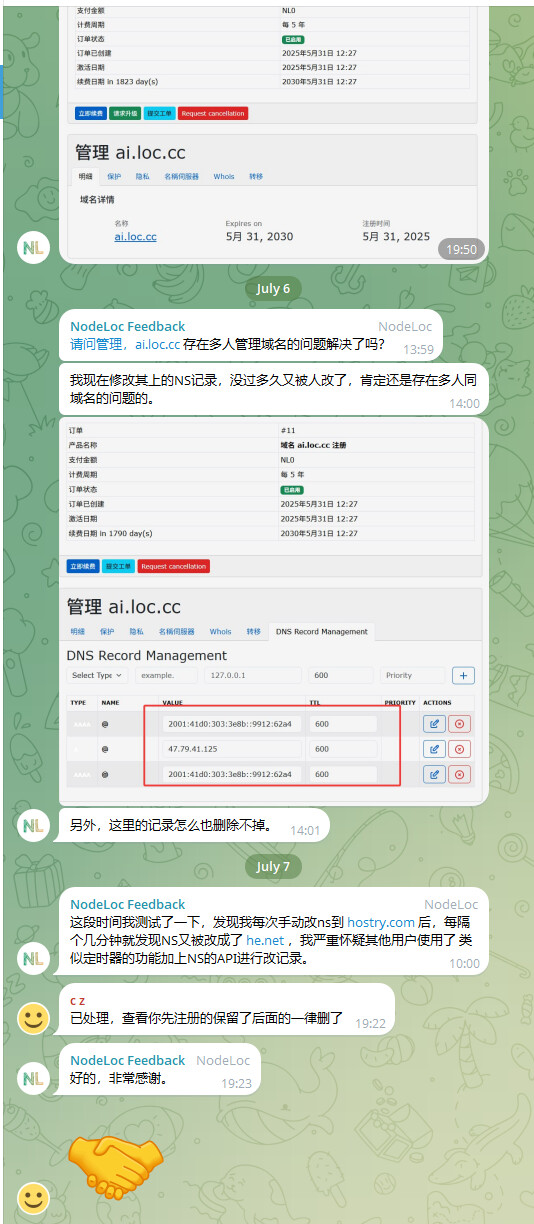Click delete icon for 47.79.41.125 record
Screen dimensions: 534x1224
tap(459, 748)
